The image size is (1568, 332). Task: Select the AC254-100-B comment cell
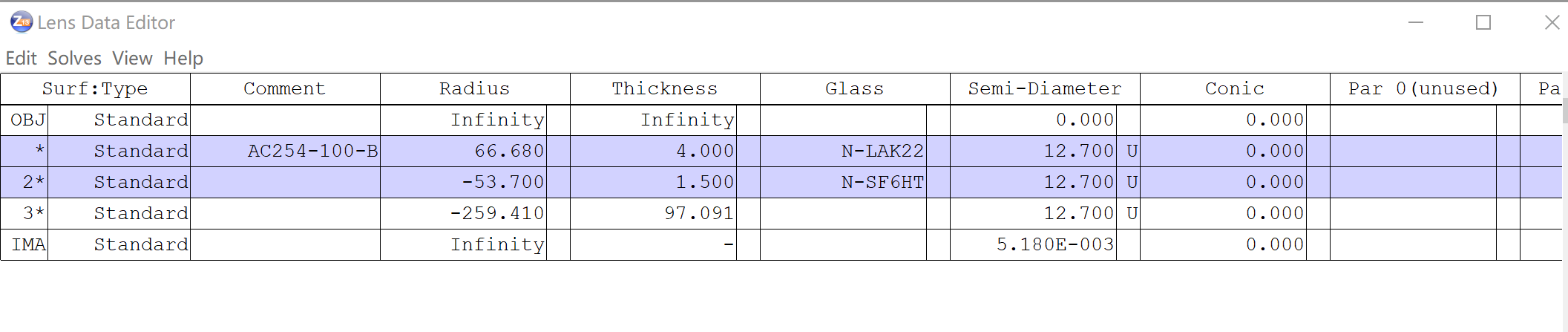[312, 152]
